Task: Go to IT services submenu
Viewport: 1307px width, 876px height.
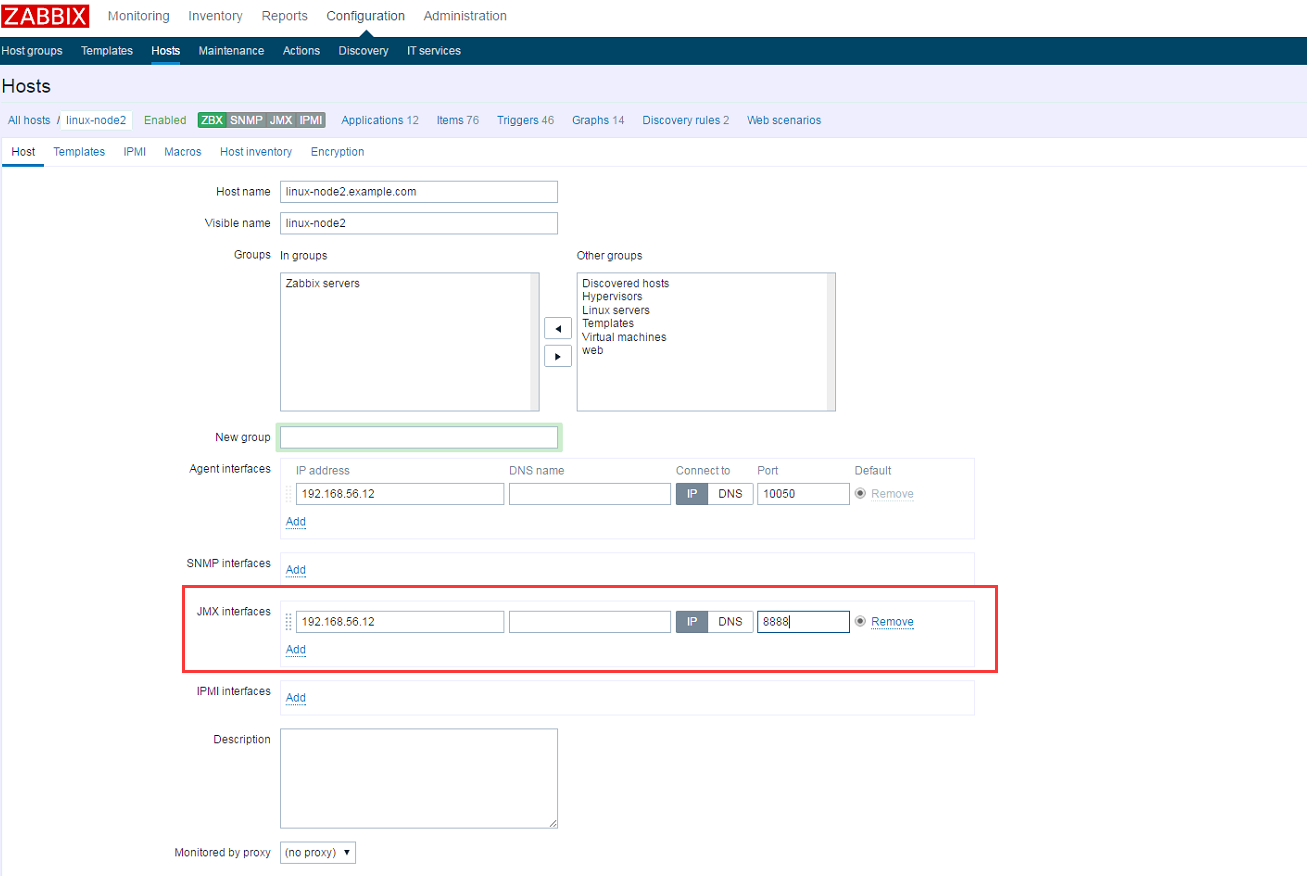Action: pyautogui.click(x=434, y=51)
